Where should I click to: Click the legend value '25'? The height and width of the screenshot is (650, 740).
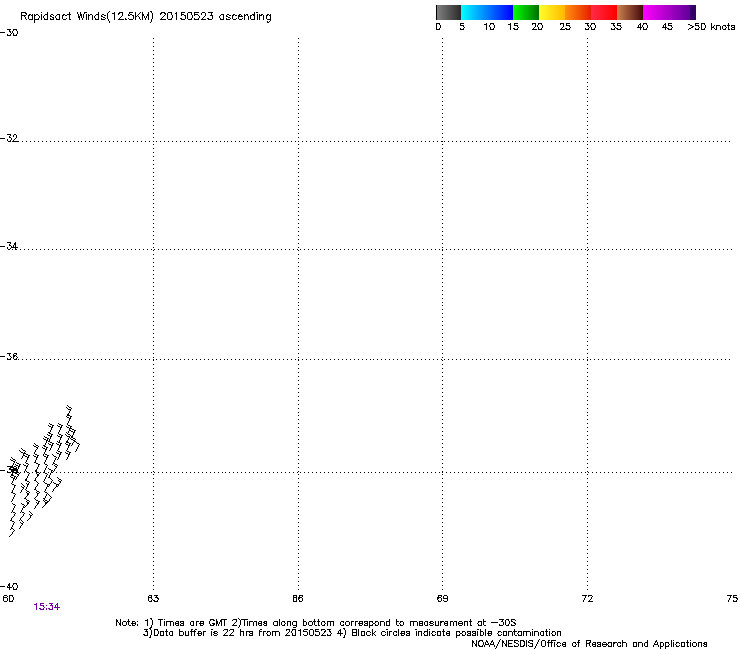tap(565, 27)
